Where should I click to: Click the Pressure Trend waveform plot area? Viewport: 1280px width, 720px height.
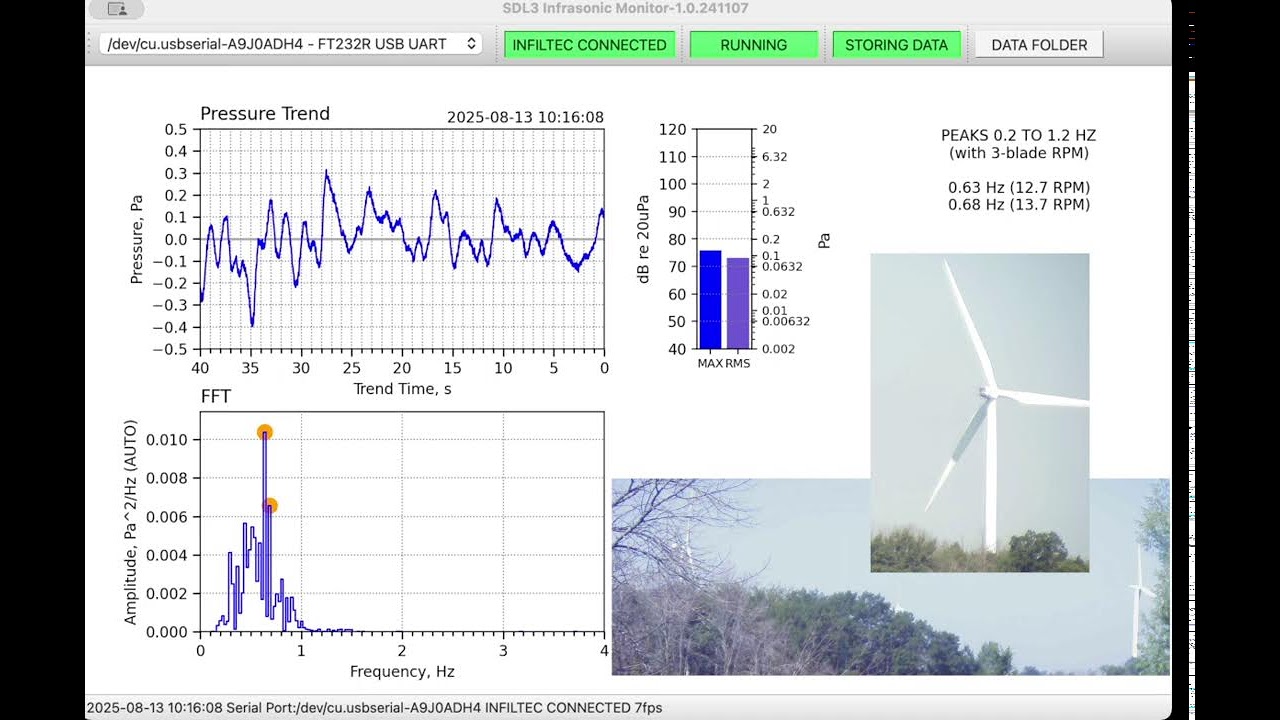pyautogui.click(x=402, y=239)
